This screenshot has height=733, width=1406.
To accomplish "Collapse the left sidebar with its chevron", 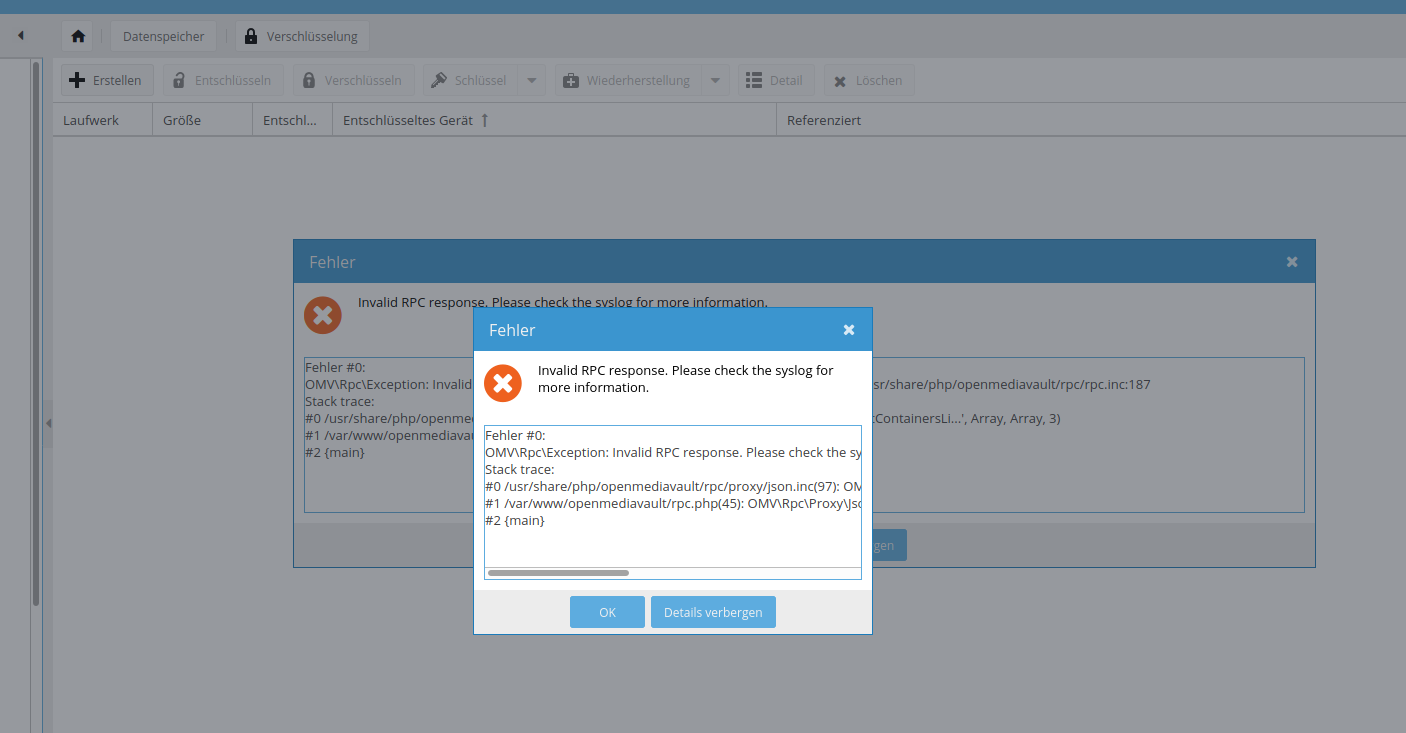I will 49,422.
